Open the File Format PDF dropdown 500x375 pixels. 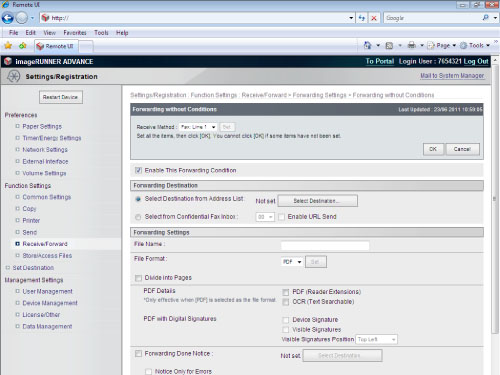(292, 262)
